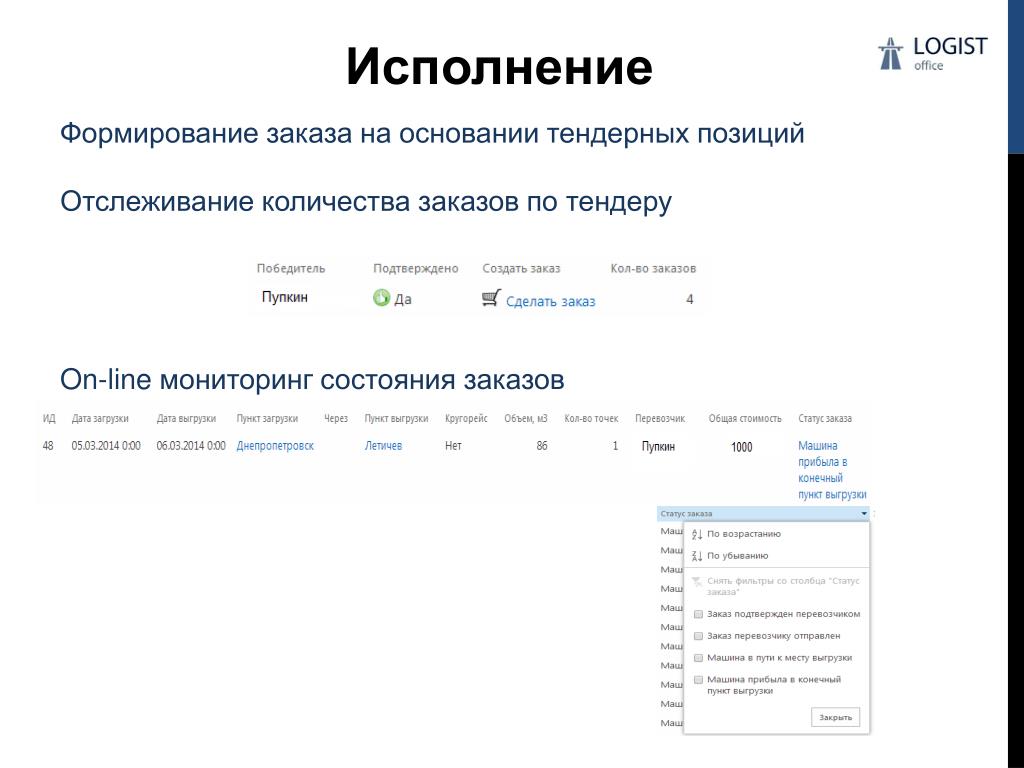
Task: Click the 'Пункт выгрузки' column header
Action: [x=396, y=419]
